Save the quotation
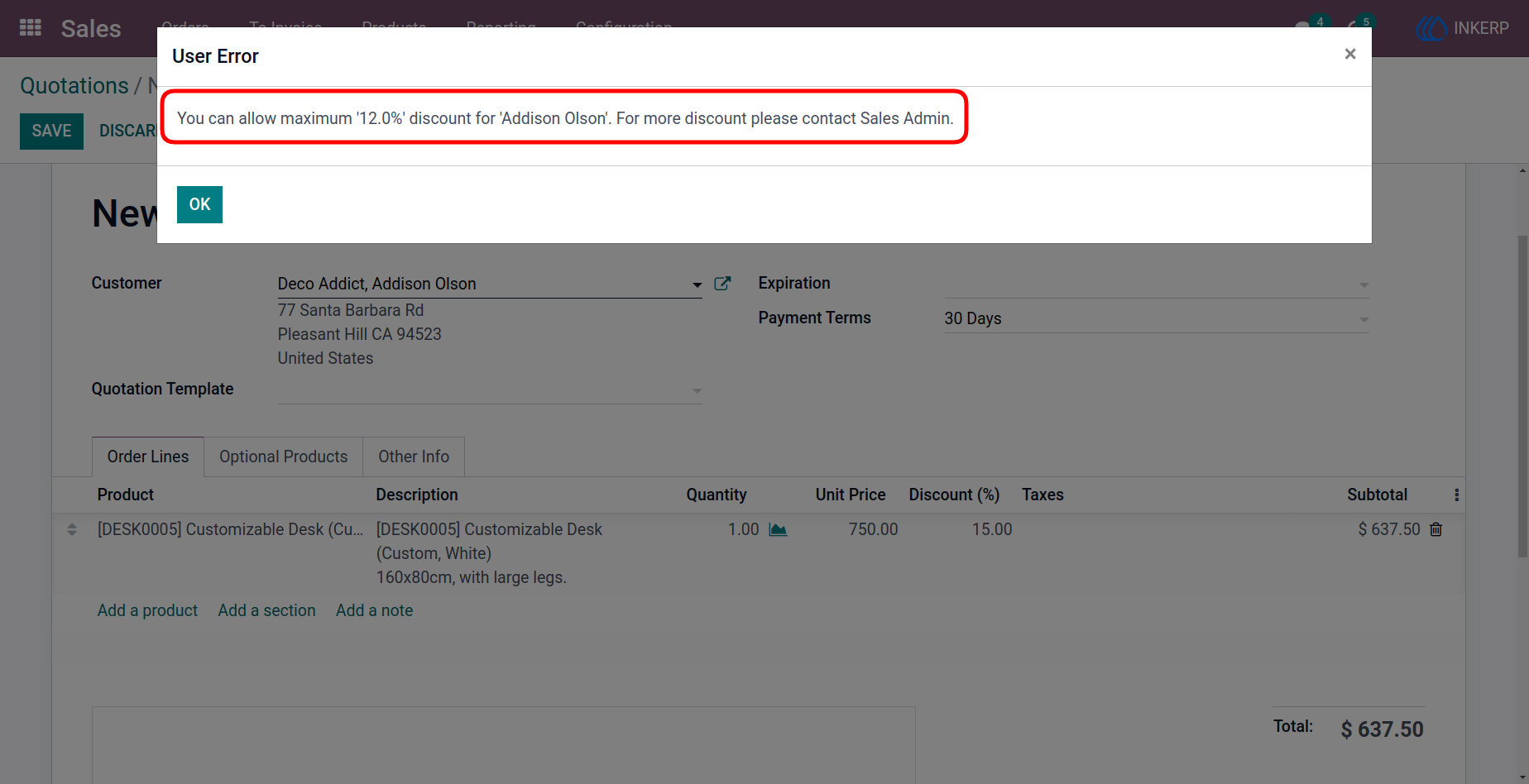The height and width of the screenshot is (784, 1529). (x=51, y=131)
